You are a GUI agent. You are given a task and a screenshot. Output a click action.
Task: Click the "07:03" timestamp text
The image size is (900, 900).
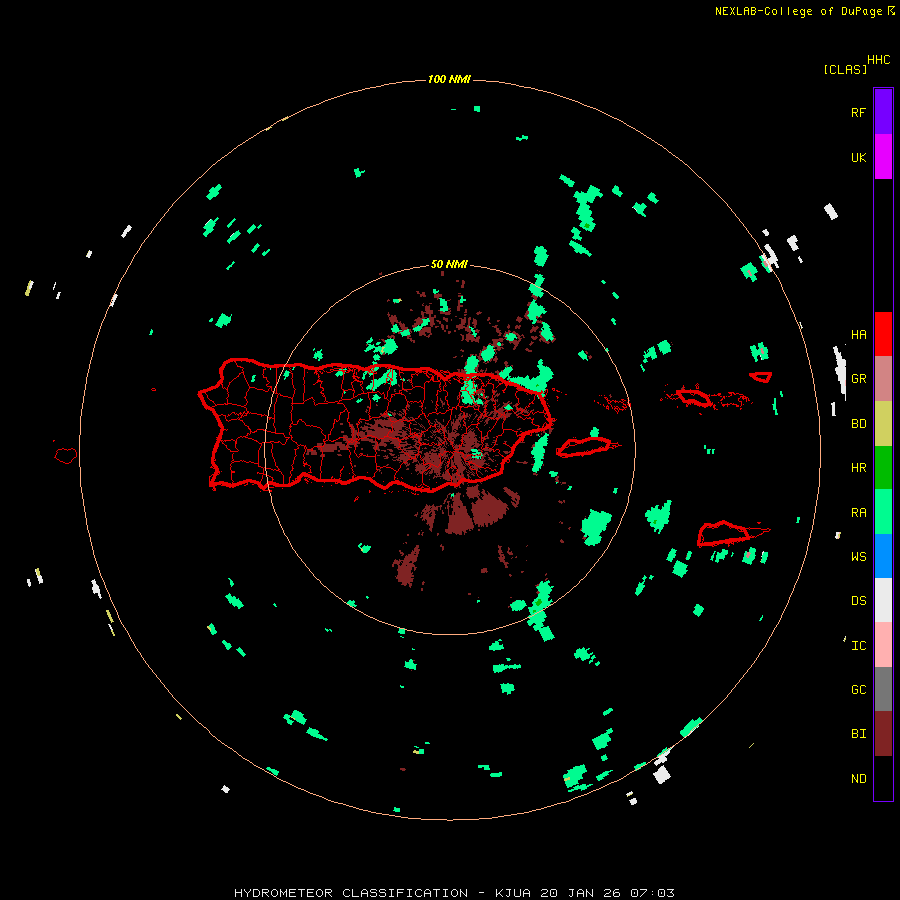(x=652, y=893)
